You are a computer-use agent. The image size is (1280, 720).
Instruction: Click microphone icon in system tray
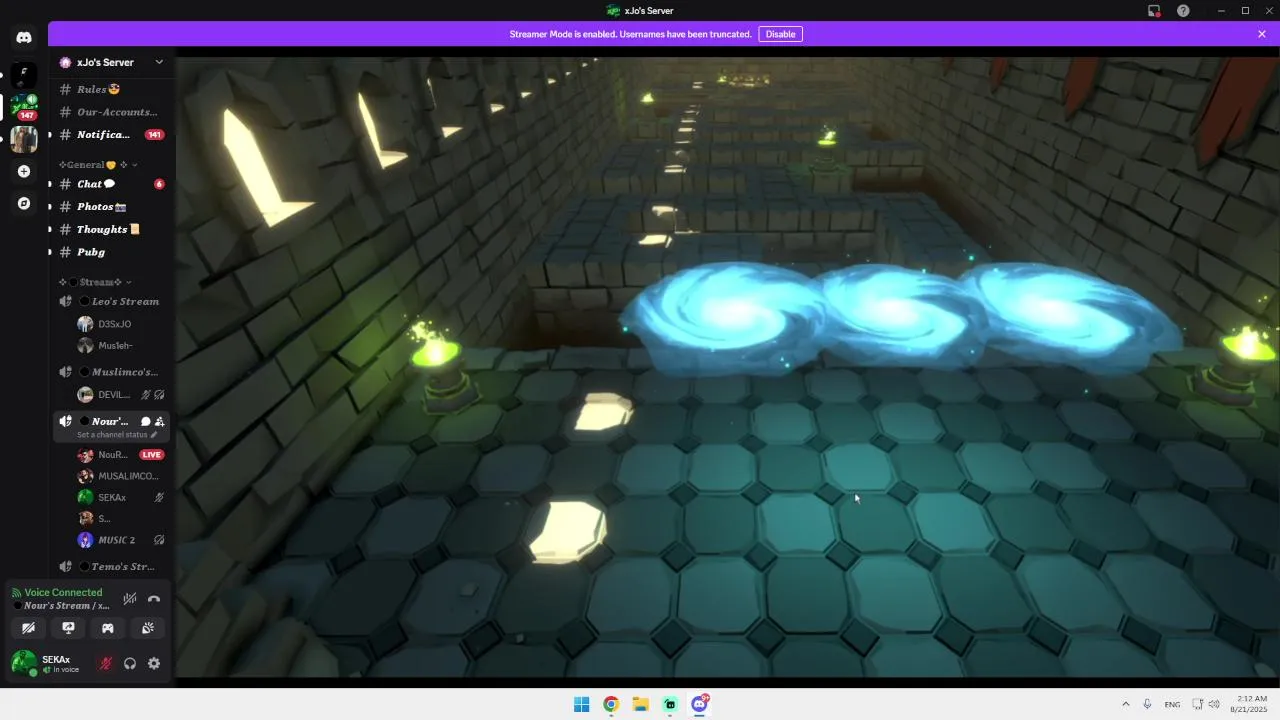[x=1147, y=704]
